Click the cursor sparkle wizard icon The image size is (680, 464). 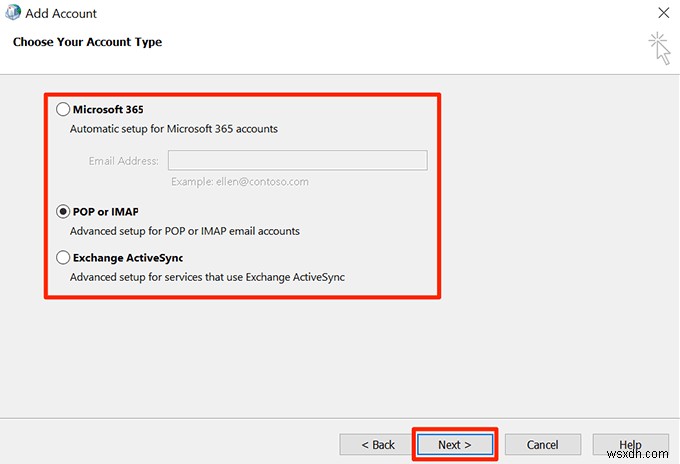click(x=660, y=48)
